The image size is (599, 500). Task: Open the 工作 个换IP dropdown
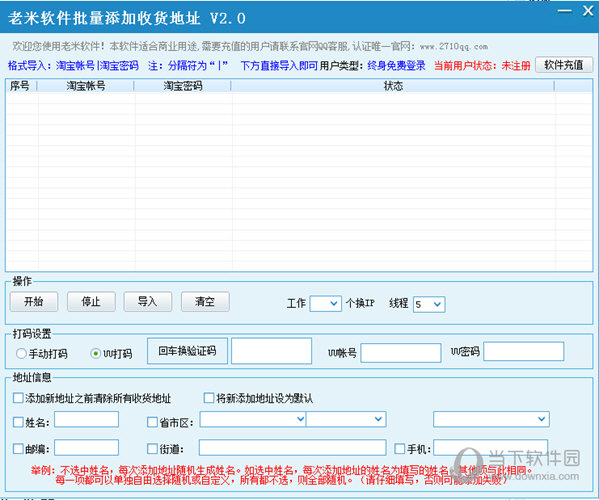[325, 303]
